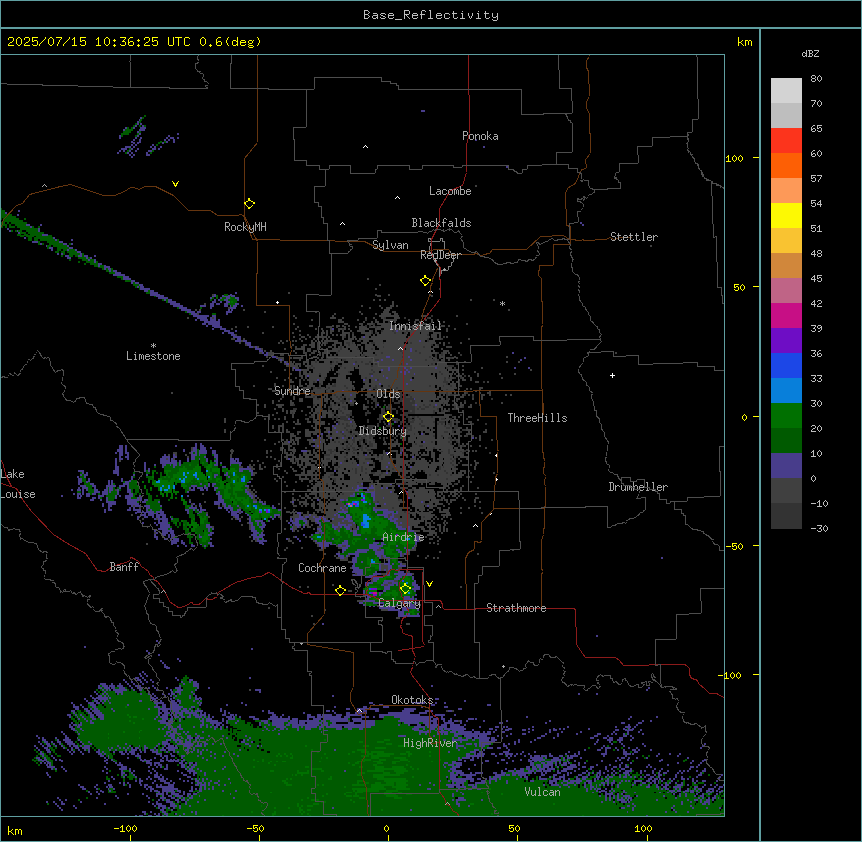The height and width of the screenshot is (842, 862).
Task: Select the dark green 20–10 dBZ legend swatch
Action: [786, 440]
